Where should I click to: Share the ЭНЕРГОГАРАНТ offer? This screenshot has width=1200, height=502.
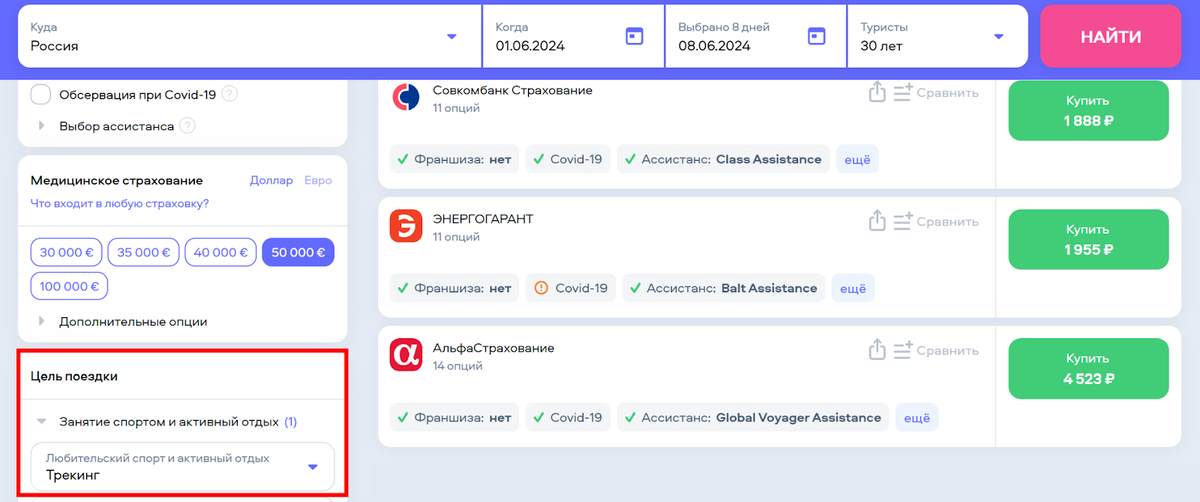point(877,221)
